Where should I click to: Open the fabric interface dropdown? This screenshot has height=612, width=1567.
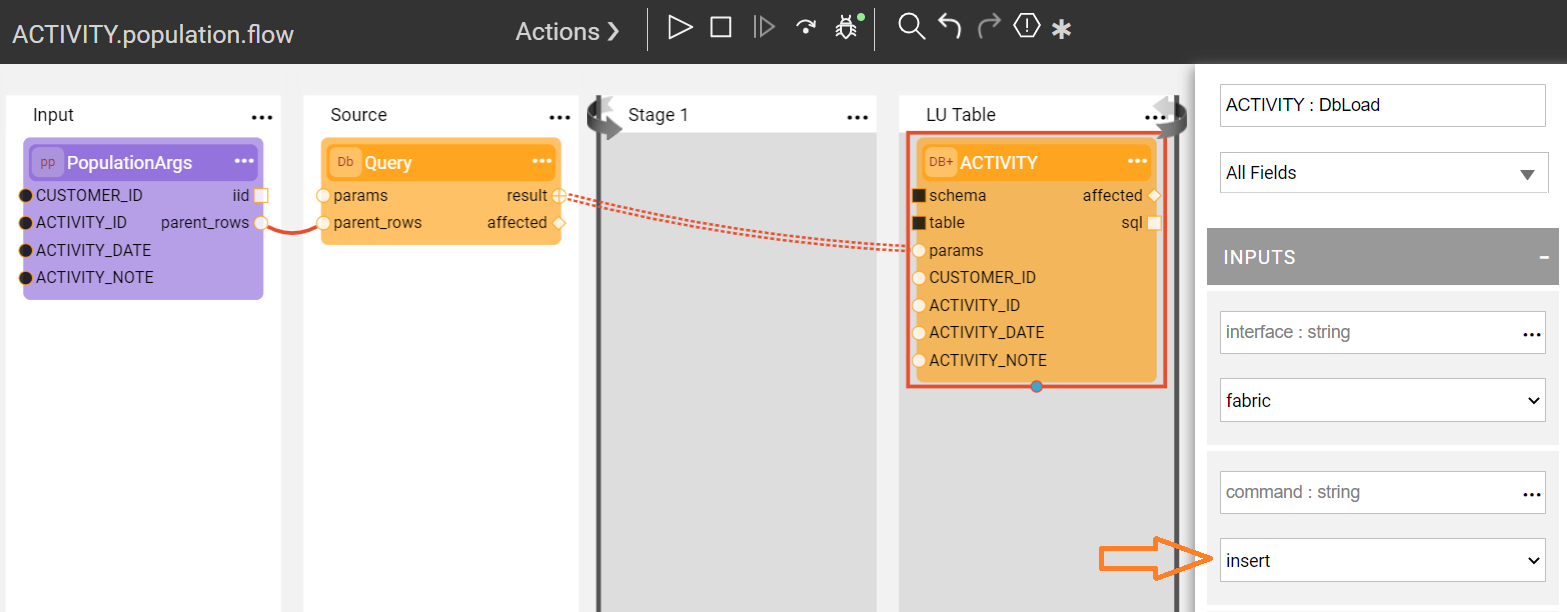(1383, 400)
